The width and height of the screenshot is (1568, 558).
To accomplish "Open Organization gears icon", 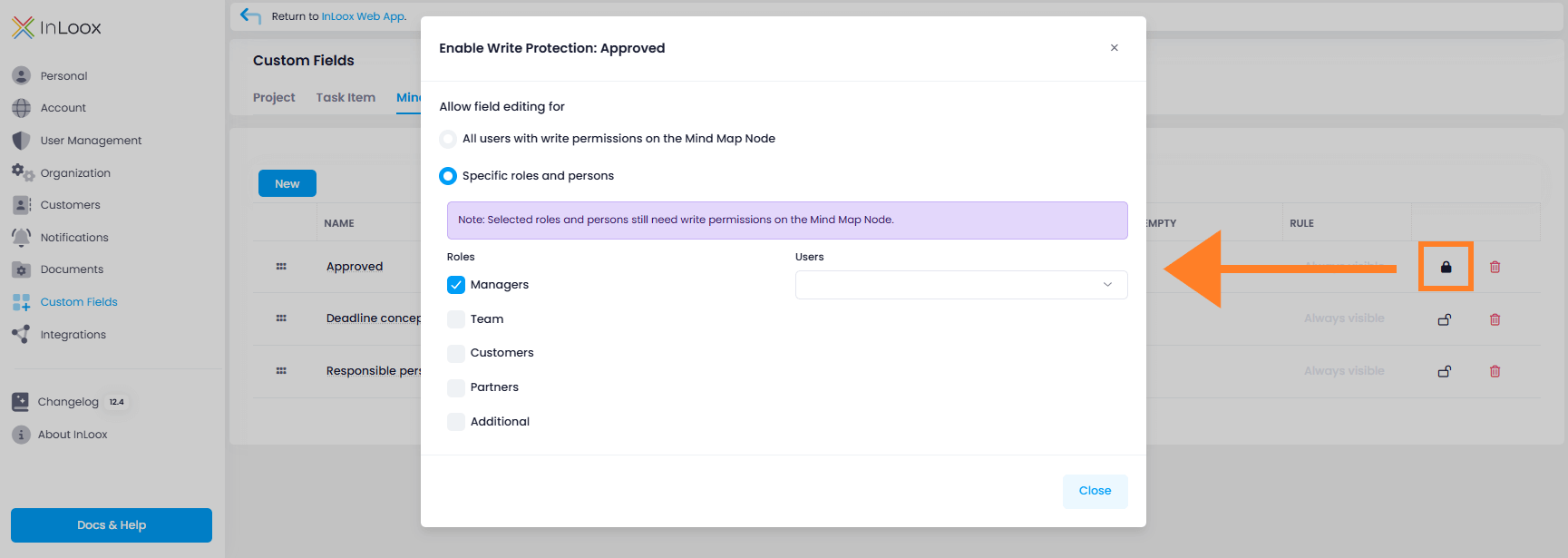I will click(22, 172).
